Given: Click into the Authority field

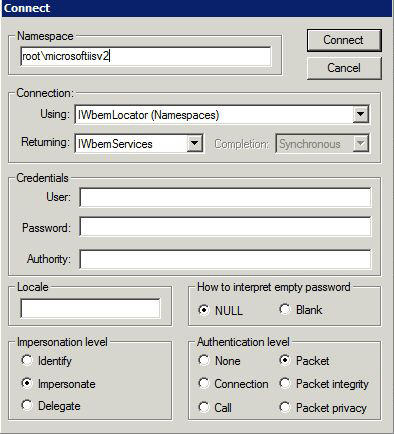Looking at the screenshot, I should (225, 259).
